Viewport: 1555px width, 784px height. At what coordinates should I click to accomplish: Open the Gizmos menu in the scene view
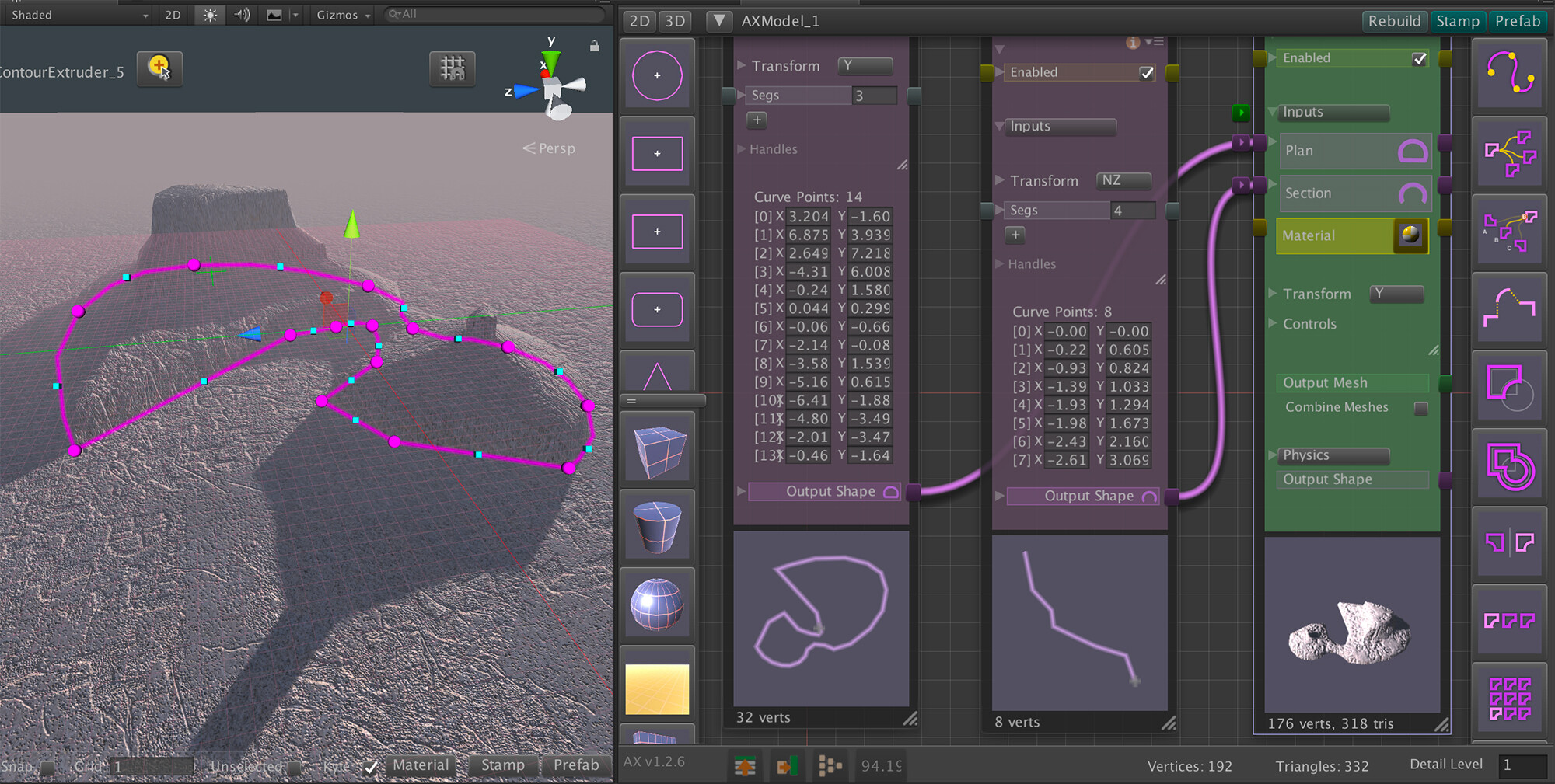[341, 14]
